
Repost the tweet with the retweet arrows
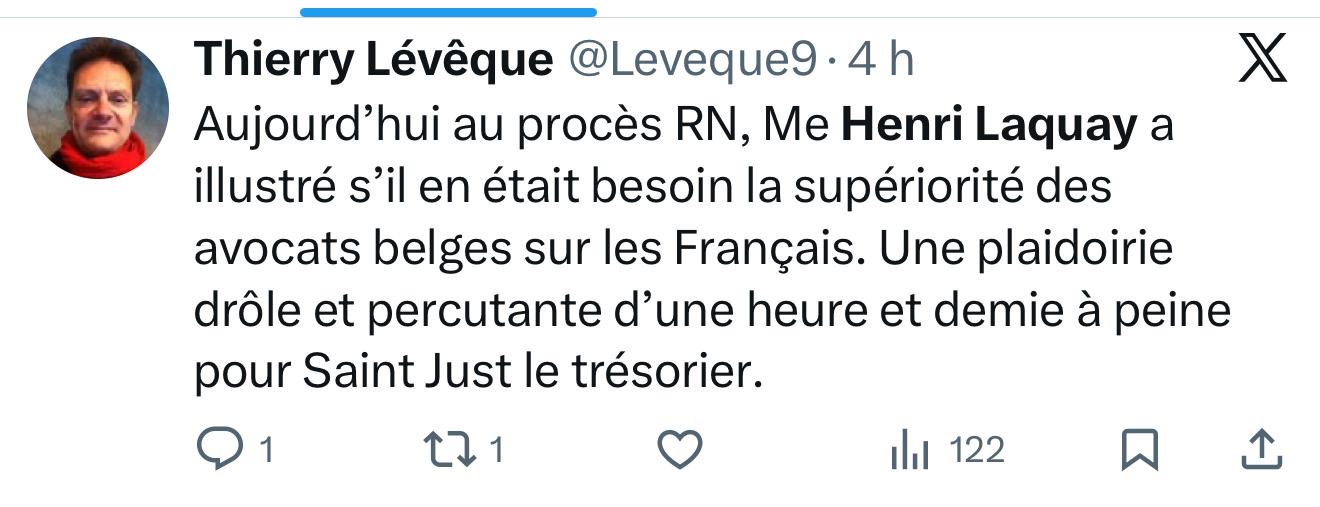449,450
